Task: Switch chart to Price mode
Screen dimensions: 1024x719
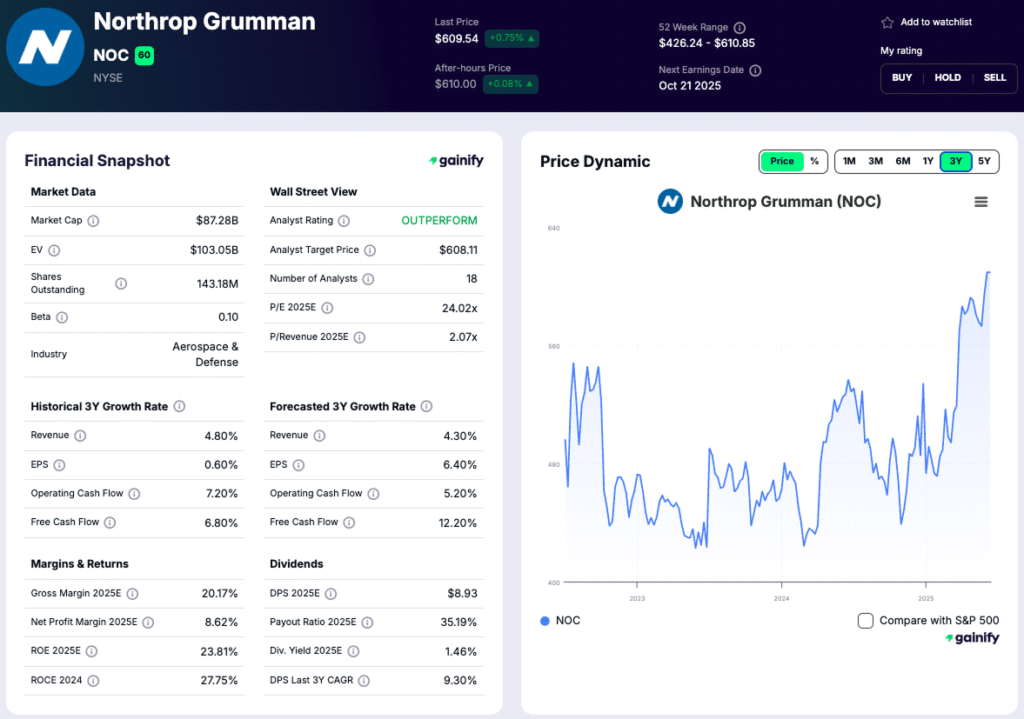Action: (782, 161)
